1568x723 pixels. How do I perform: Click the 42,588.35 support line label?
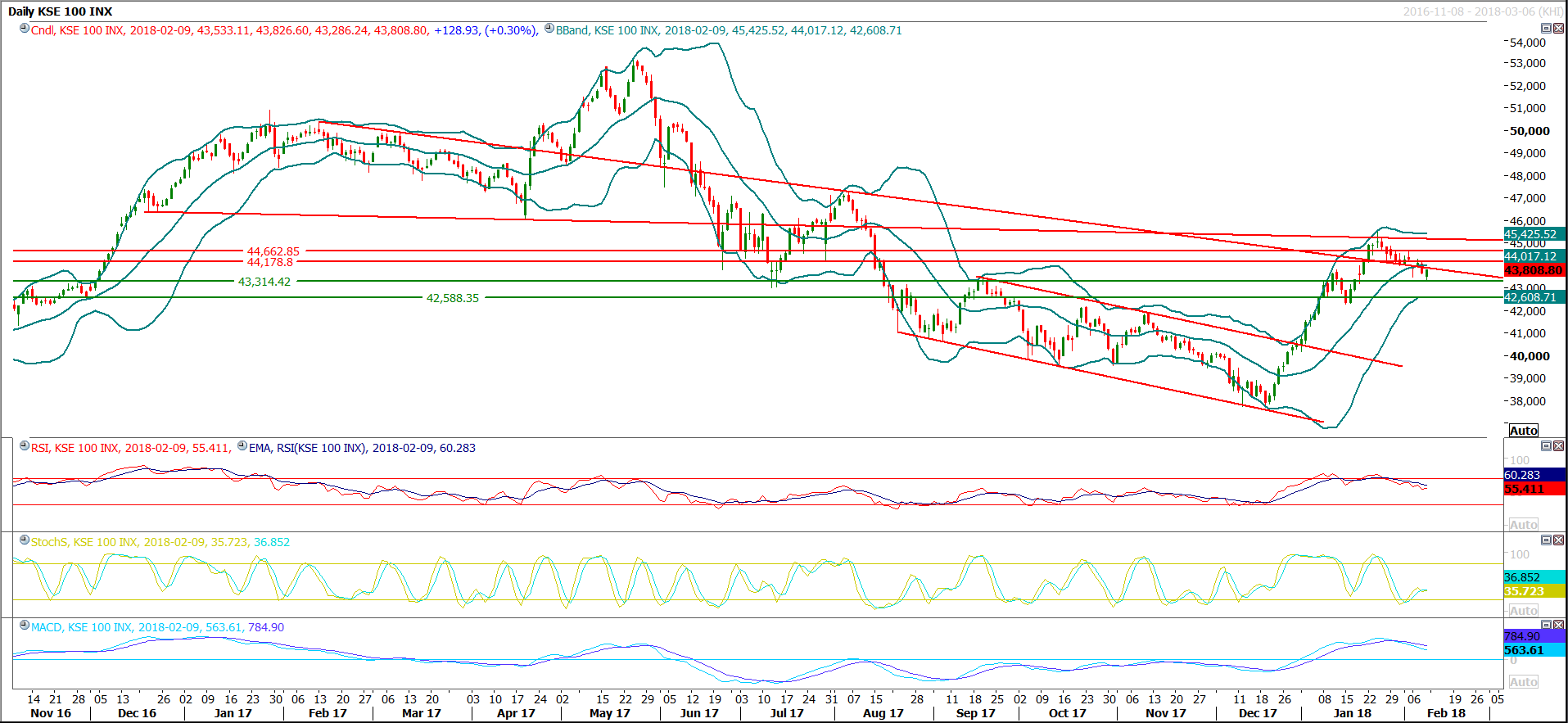453,298
